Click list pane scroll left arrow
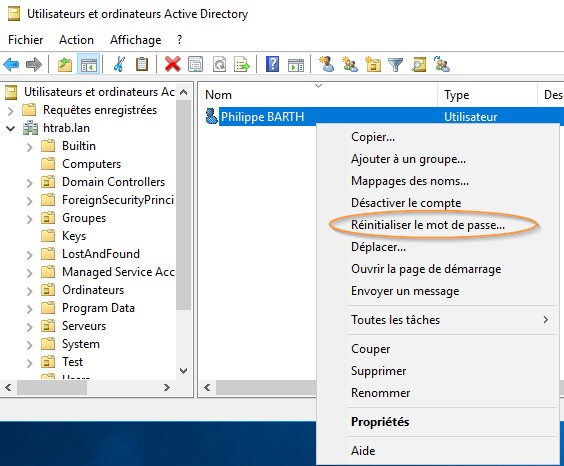The height and width of the screenshot is (466, 564). 207,387
